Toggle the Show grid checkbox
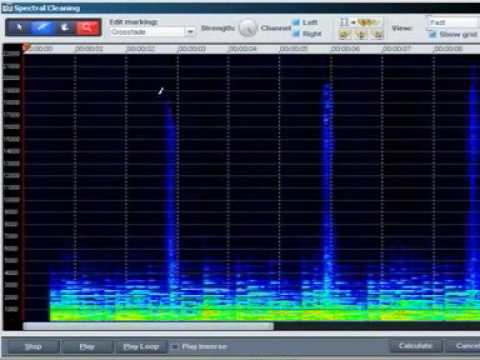Screen dimensions: 480x360 click(432, 34)
